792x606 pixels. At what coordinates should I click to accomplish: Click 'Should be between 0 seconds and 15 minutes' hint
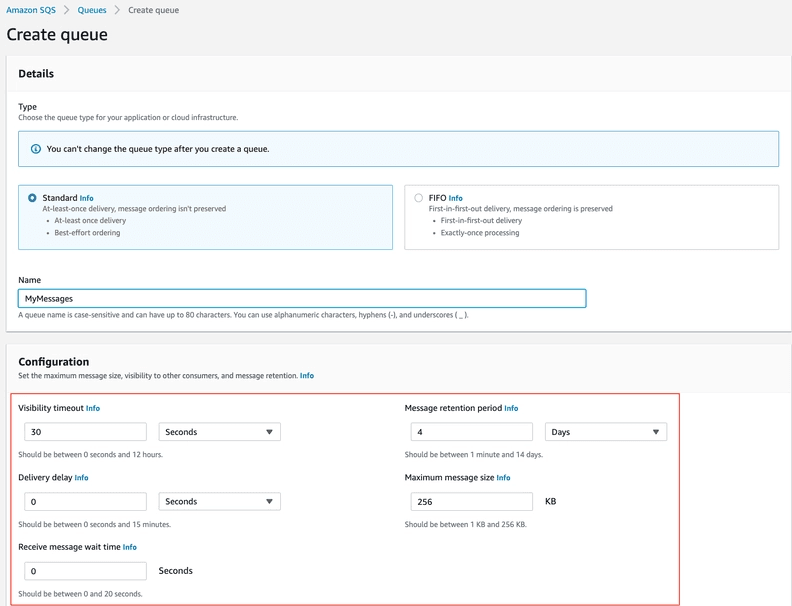[94, 524]
